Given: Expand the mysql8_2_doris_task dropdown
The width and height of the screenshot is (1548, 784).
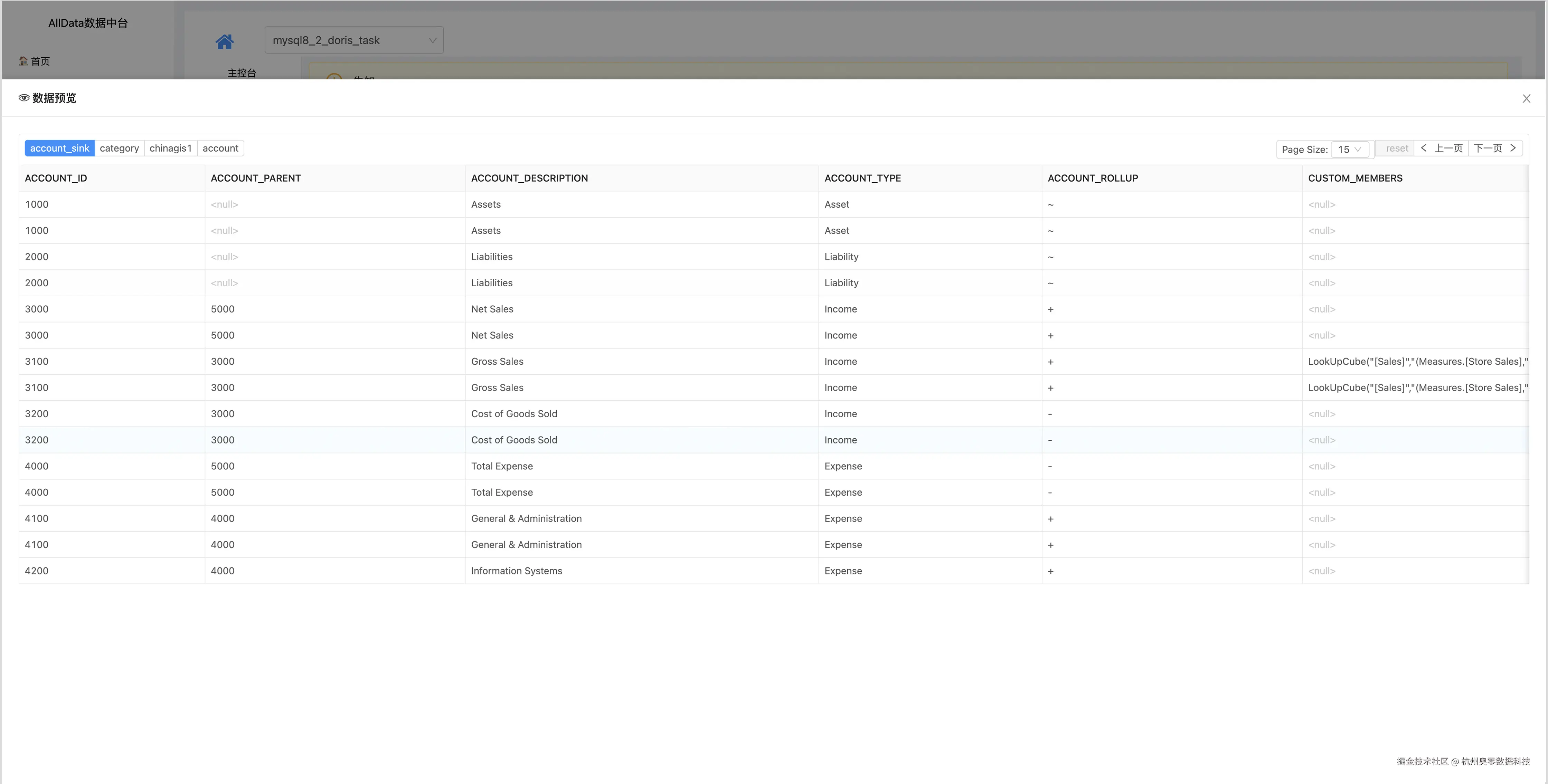Looking at the screenshot, I should point(354,40).
